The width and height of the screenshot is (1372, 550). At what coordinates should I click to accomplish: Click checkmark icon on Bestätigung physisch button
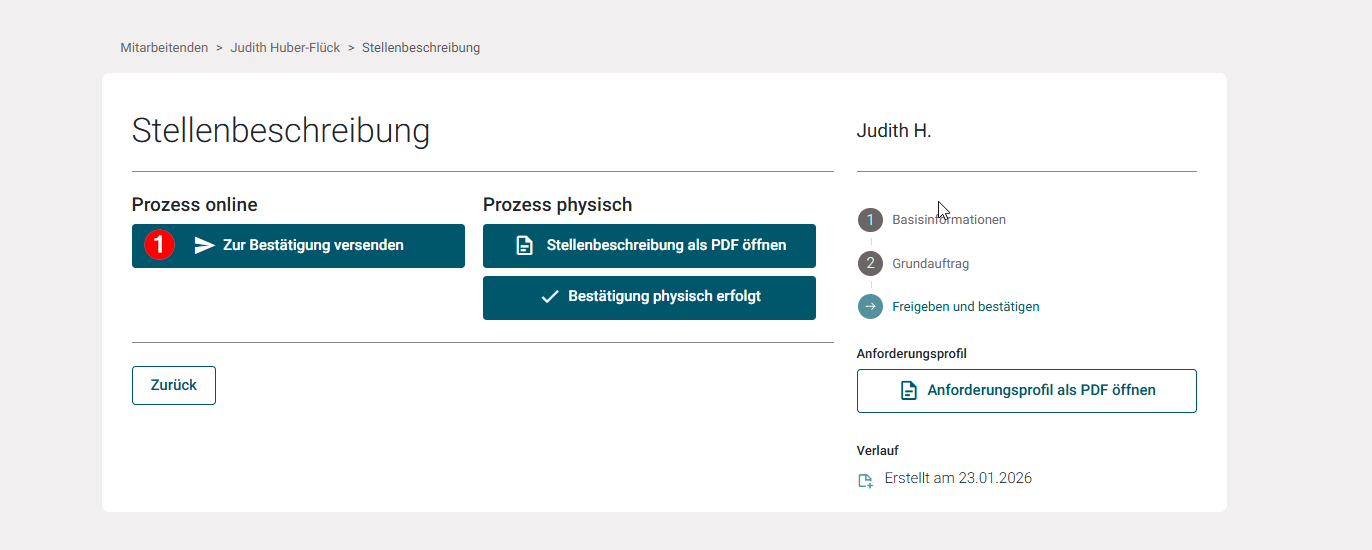point(549,297)
